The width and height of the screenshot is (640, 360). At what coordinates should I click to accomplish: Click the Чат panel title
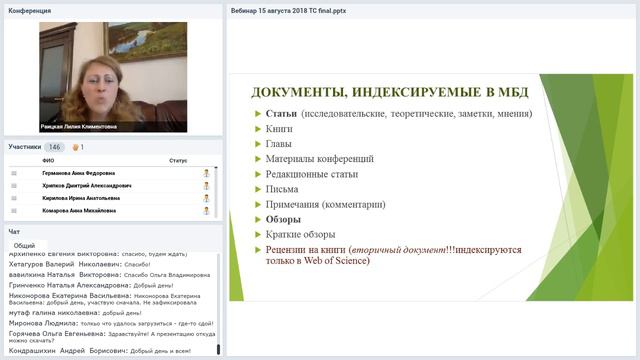14,232
